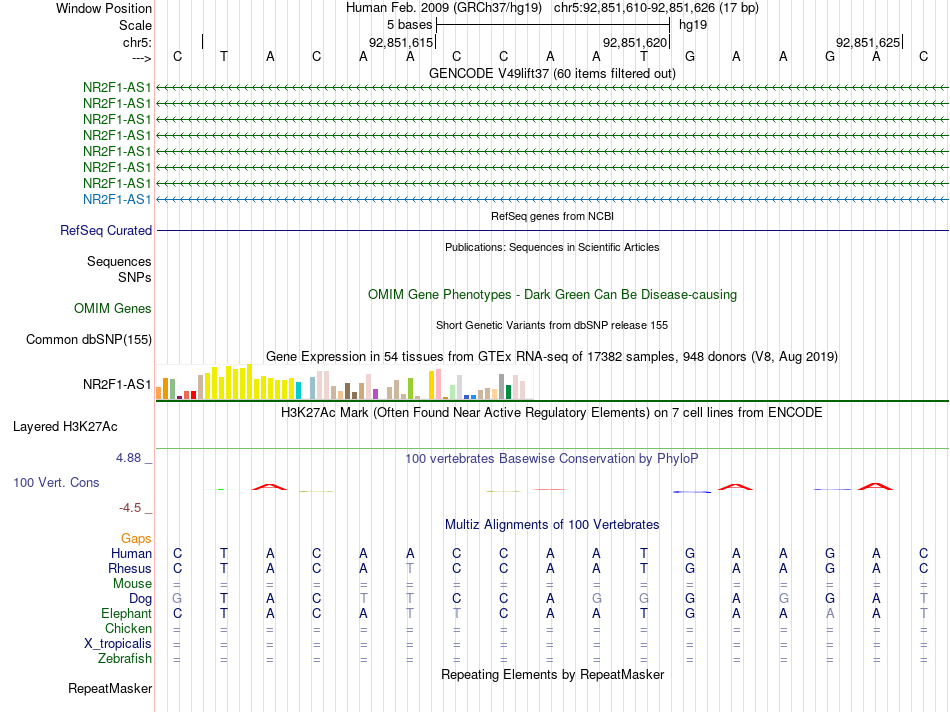Click the Human Feb. 2009 (GRCh37/hg19) assembly text
Screen dimensions: 950x712
click(x=443, y=8)
